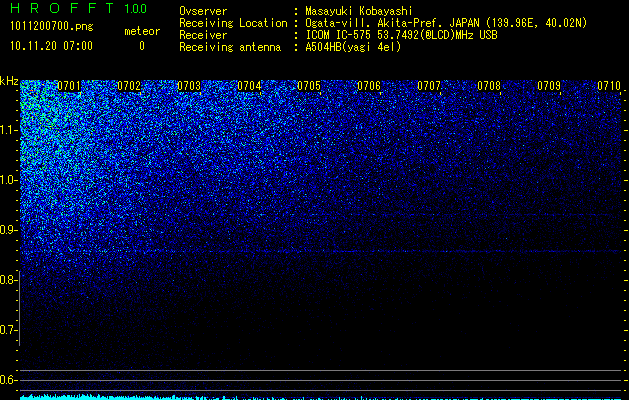Click the 1.0 frequency axis label
This screenshot has height=400, width=629.
coord(8,180)
